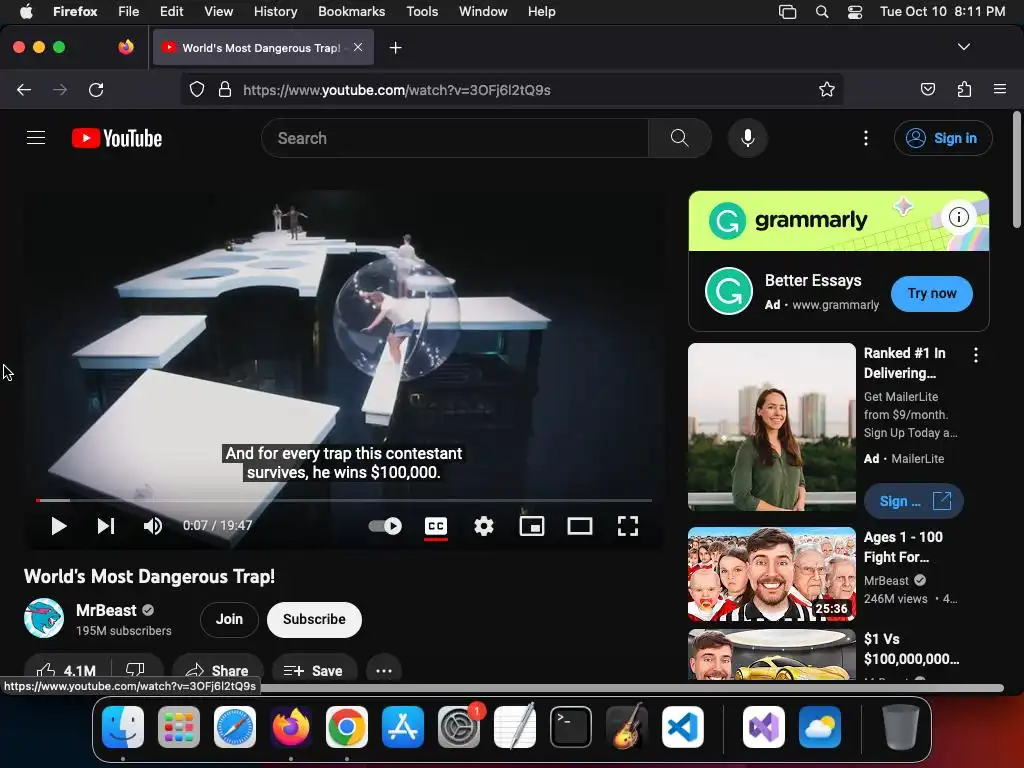Reload the current page
This screenshot has width=1024, height=768.
tap(96, 89)
